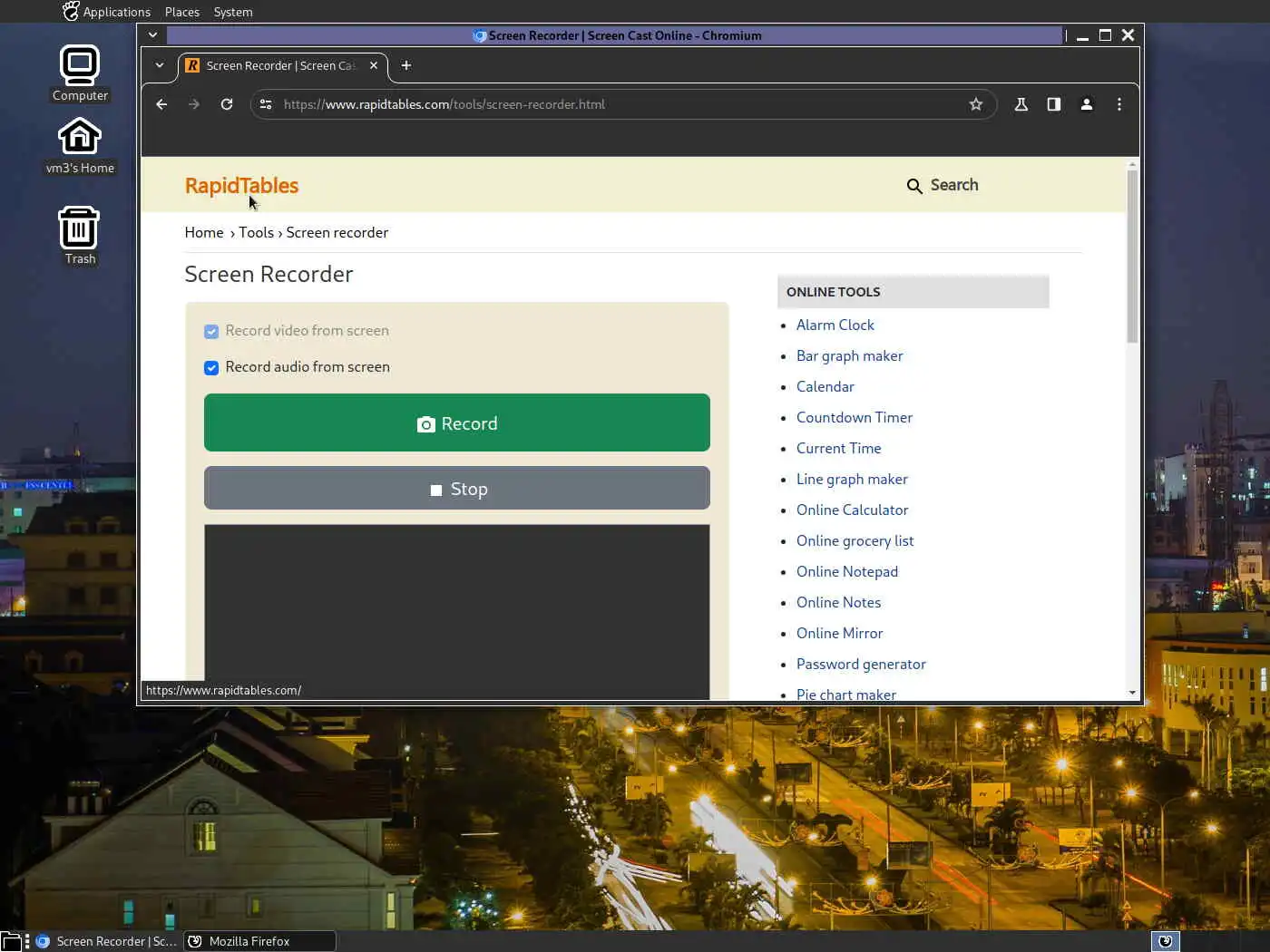Click the RapidTables favicon on the tab

click(192, 65)
